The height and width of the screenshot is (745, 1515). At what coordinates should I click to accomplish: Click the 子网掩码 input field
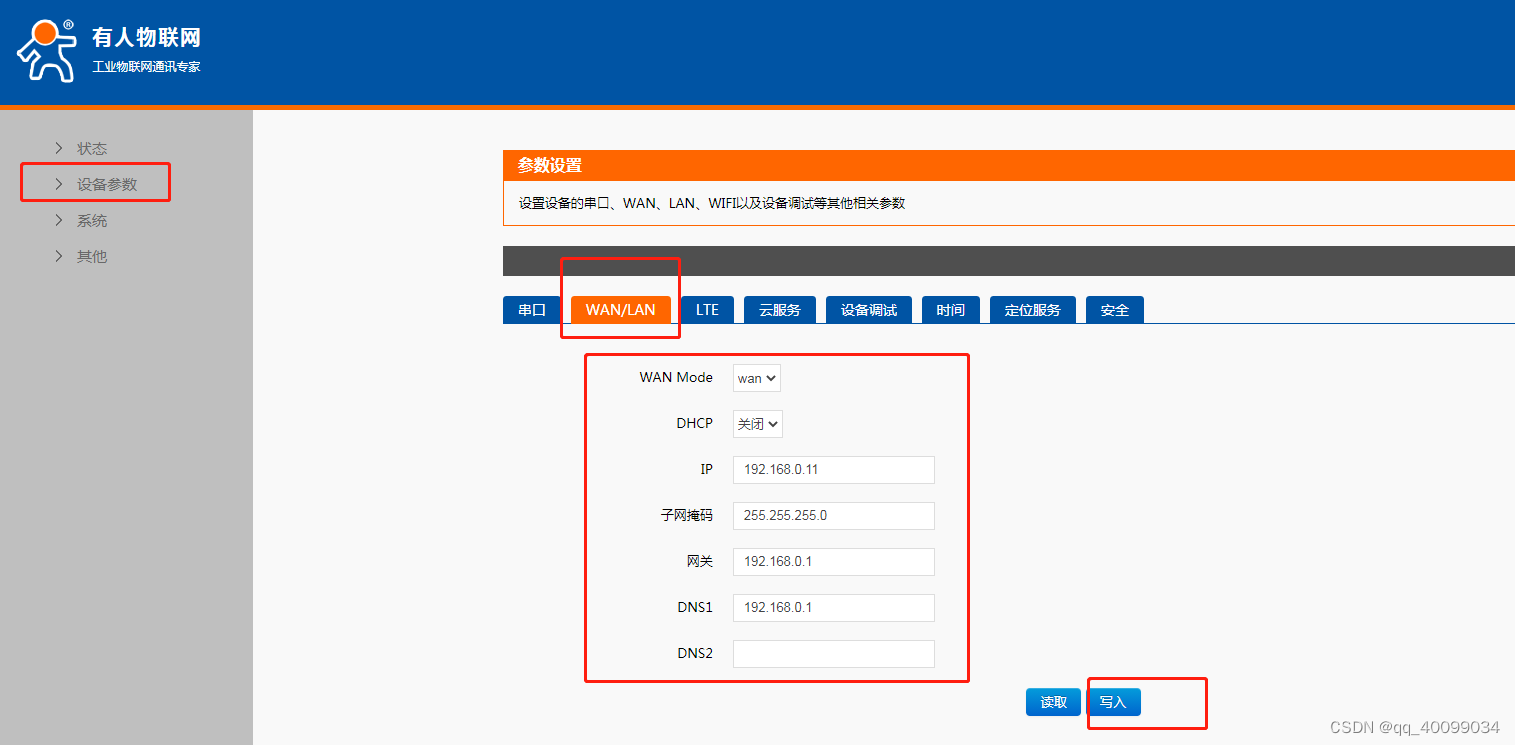(834, 516)
